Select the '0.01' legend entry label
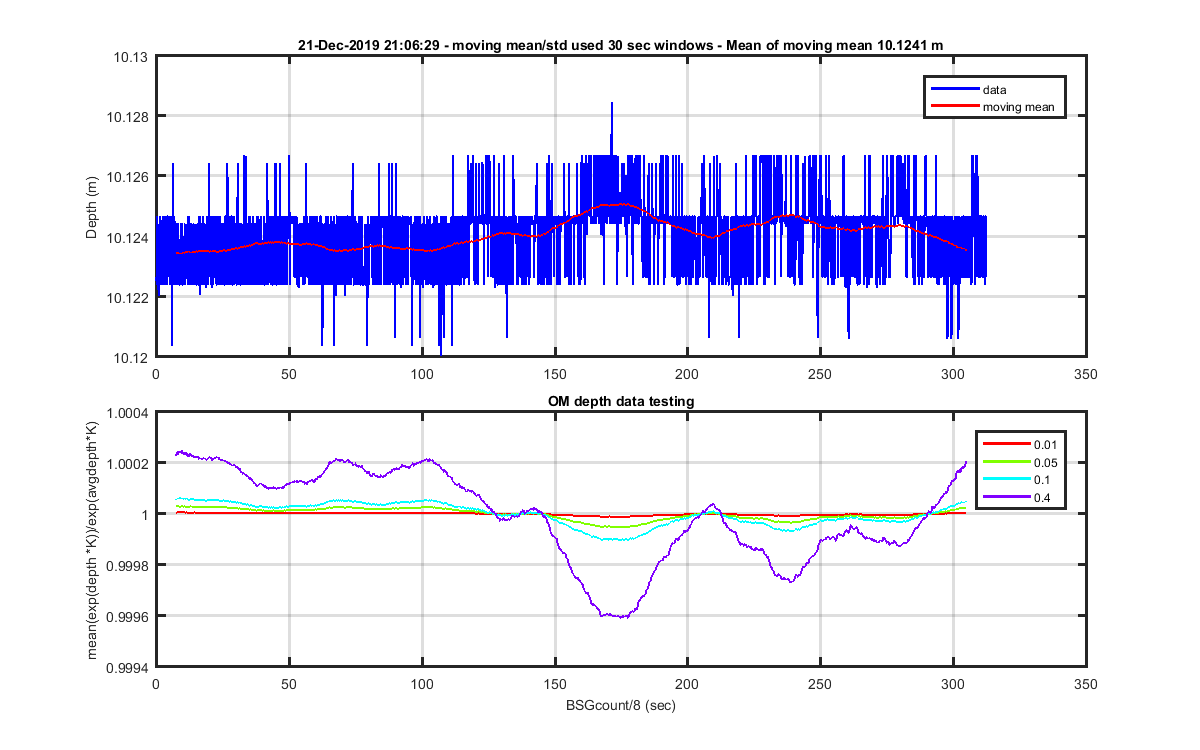1200x750 pixels. click(x=1045, y=444)
